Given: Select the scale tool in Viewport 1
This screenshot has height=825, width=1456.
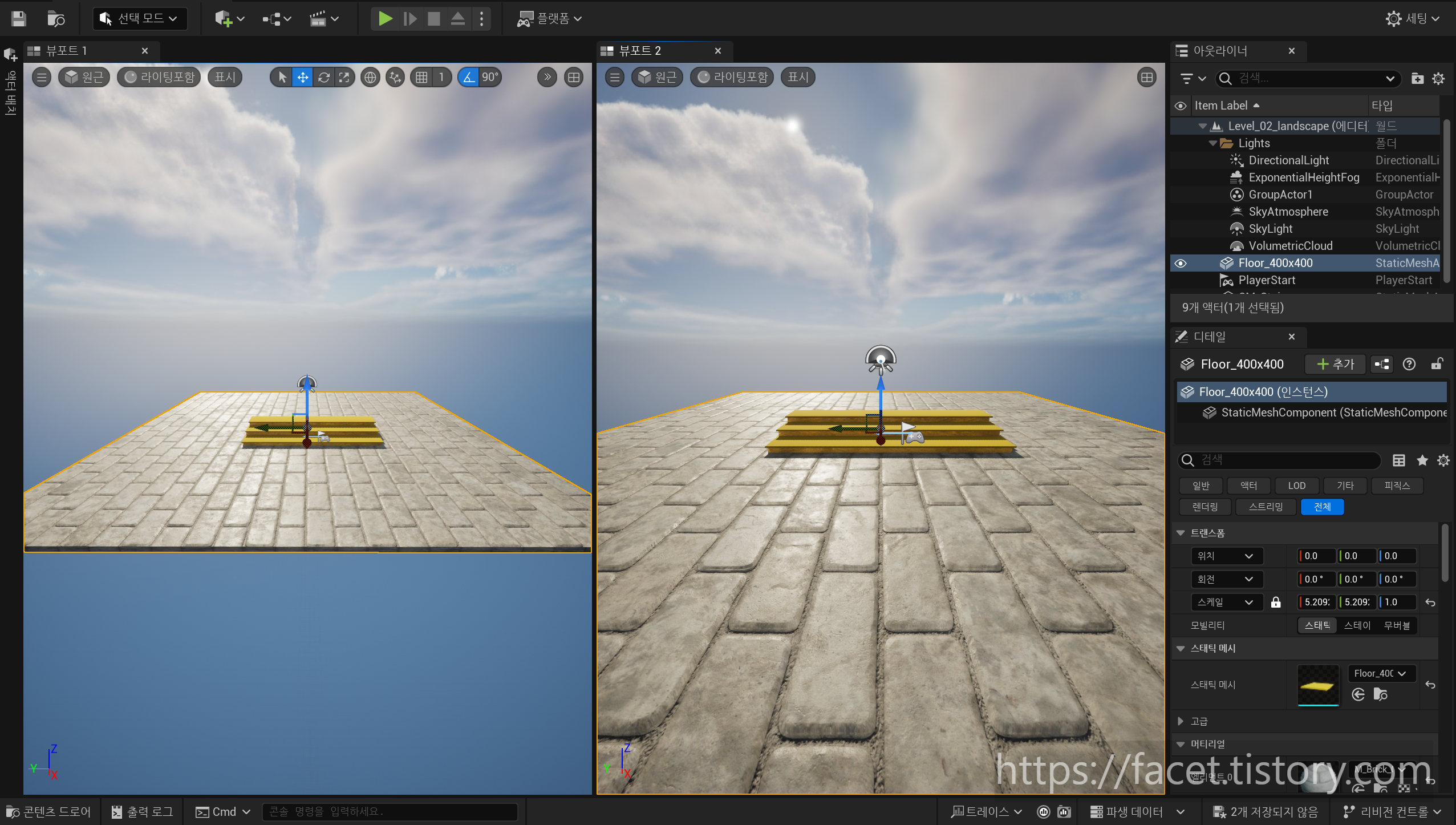Looking at the screenshot, I should coord(344,77).
